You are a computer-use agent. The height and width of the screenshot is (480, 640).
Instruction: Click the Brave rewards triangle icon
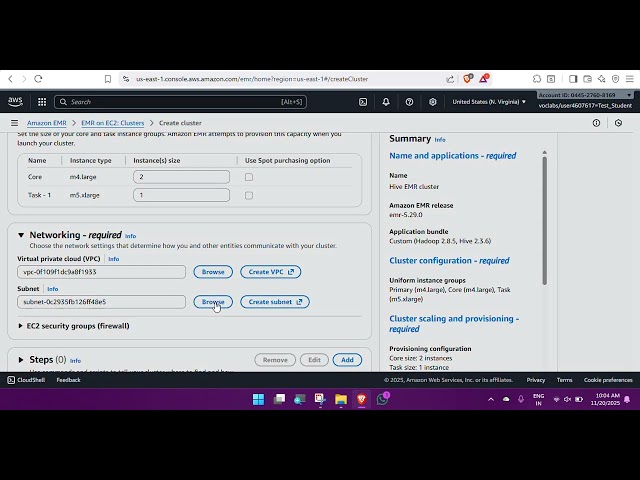tap(484, 78)
